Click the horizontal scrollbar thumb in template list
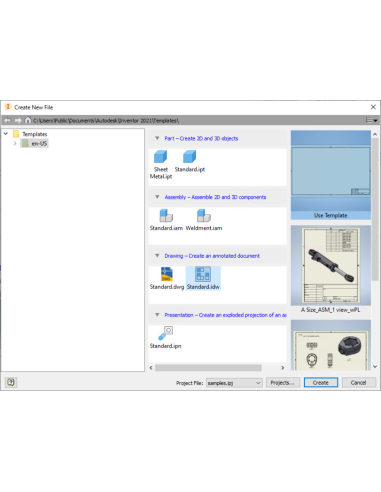Screen dimensions: 381x492 tap(208, 368)
